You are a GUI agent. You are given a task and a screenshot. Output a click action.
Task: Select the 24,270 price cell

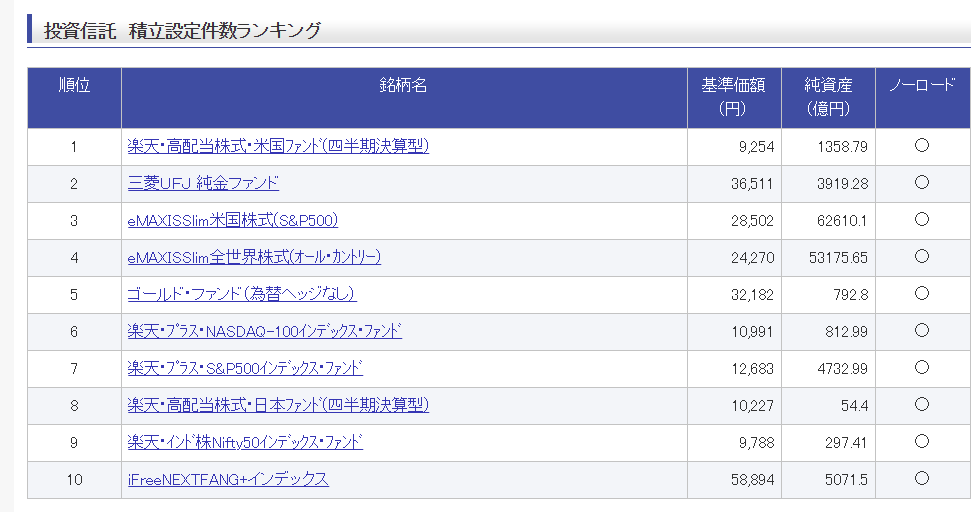pos(734,258)
